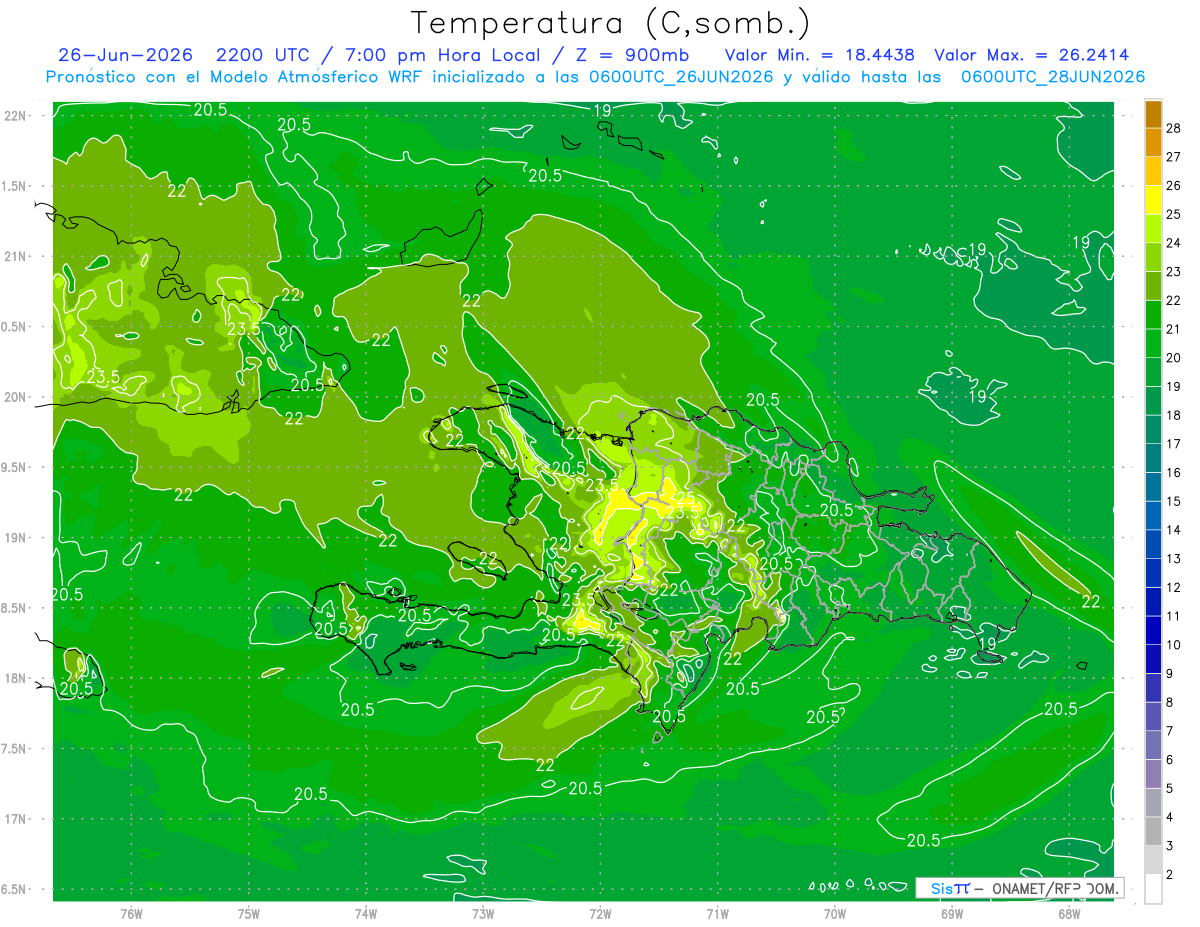Pick the gray legend swatch between 3 and 4
Screen dimensions: 1200x927
(1153, 832)
